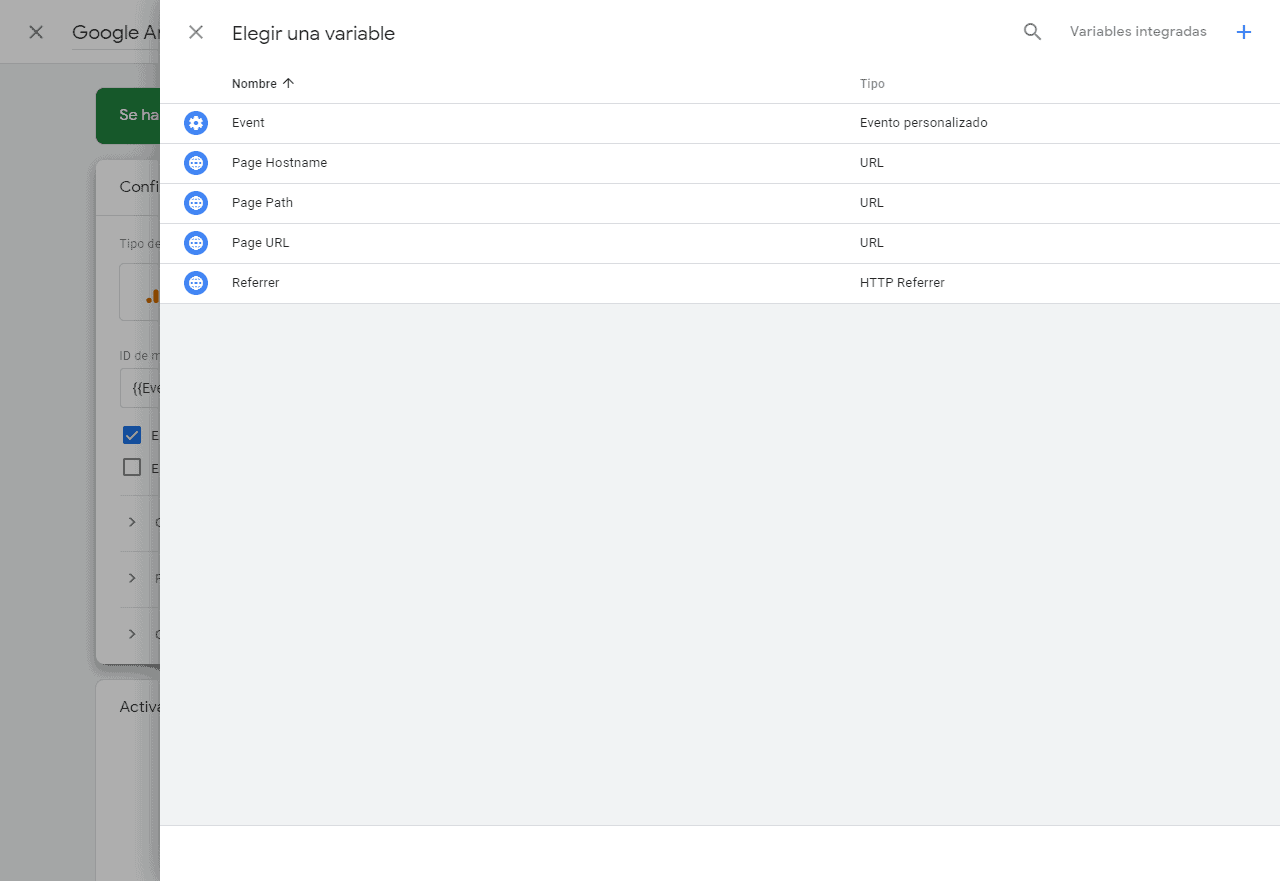Close the background Google Analytics tag editor
Screen dimensions: 1280x881
pos(36,32)
